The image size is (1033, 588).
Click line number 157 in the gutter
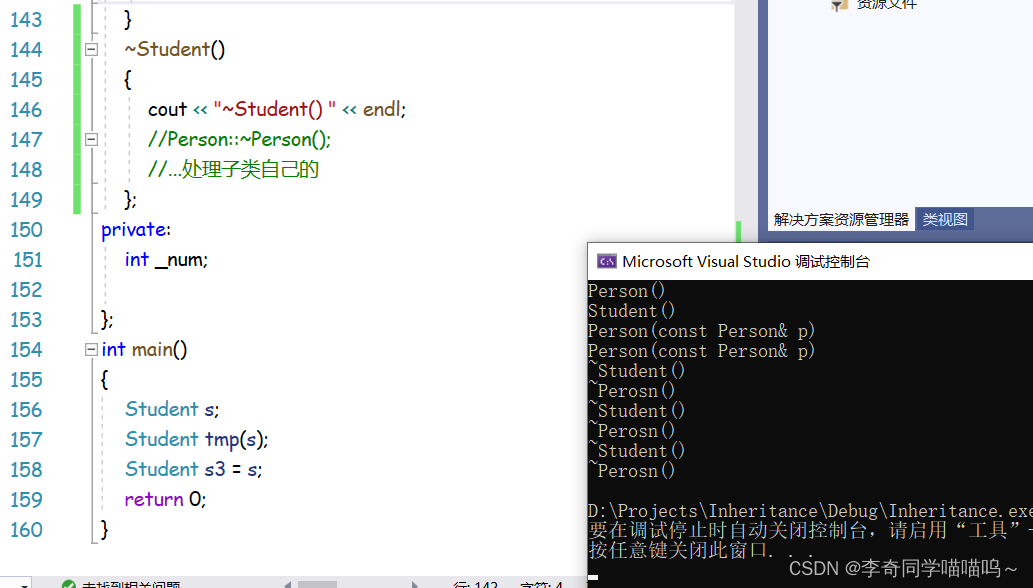click(x=26, y=440)
